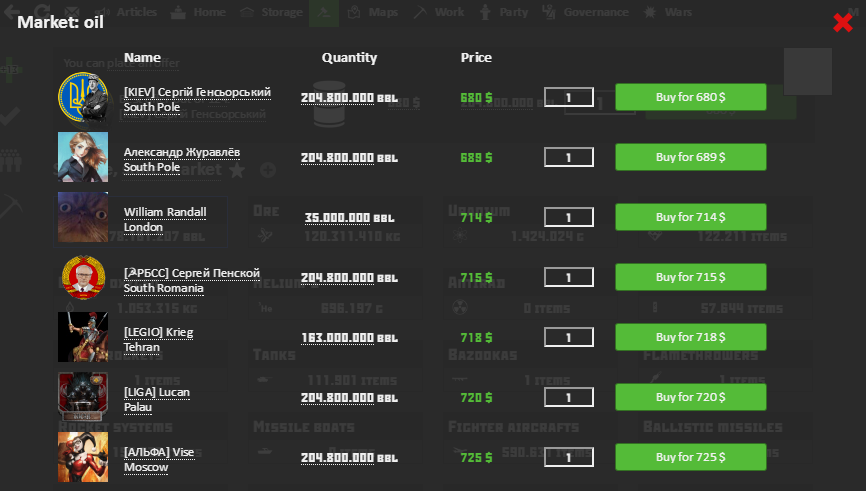Click Buy for 718 $ button
Image resolution: width=866 pixels, height=491 pixels.
pyautogui.click(x=690, y=337)
